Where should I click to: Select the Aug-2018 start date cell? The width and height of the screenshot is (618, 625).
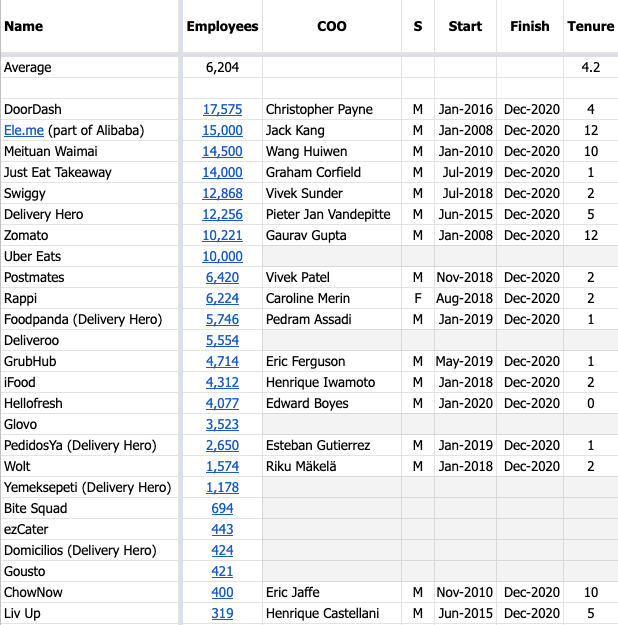coord(465,298)
